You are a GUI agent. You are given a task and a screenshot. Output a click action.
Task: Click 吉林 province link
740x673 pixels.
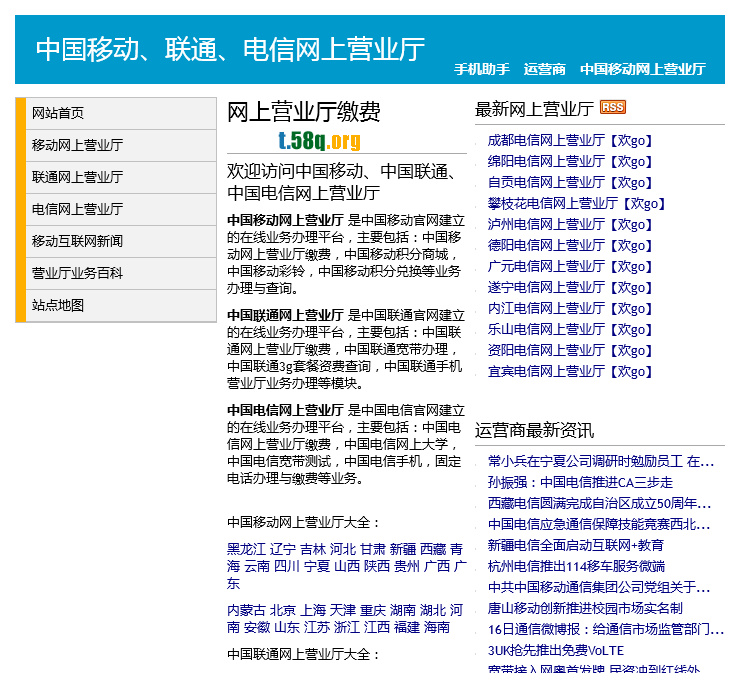click(x=313, y=549)
